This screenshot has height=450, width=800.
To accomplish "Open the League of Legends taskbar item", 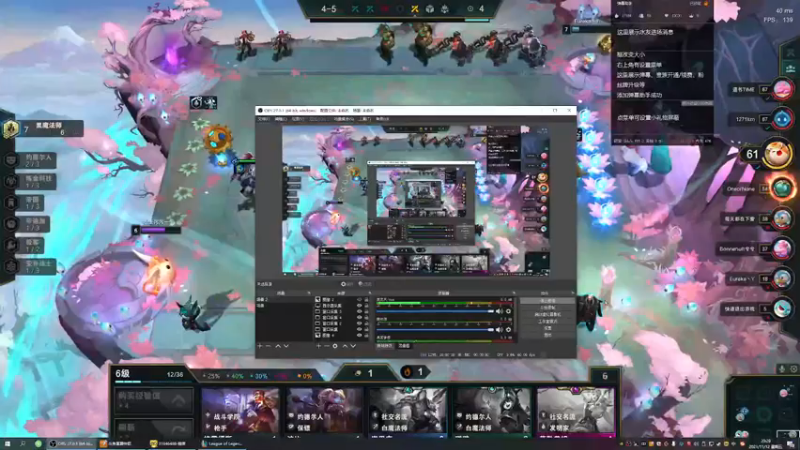I will tap(222, 444).
